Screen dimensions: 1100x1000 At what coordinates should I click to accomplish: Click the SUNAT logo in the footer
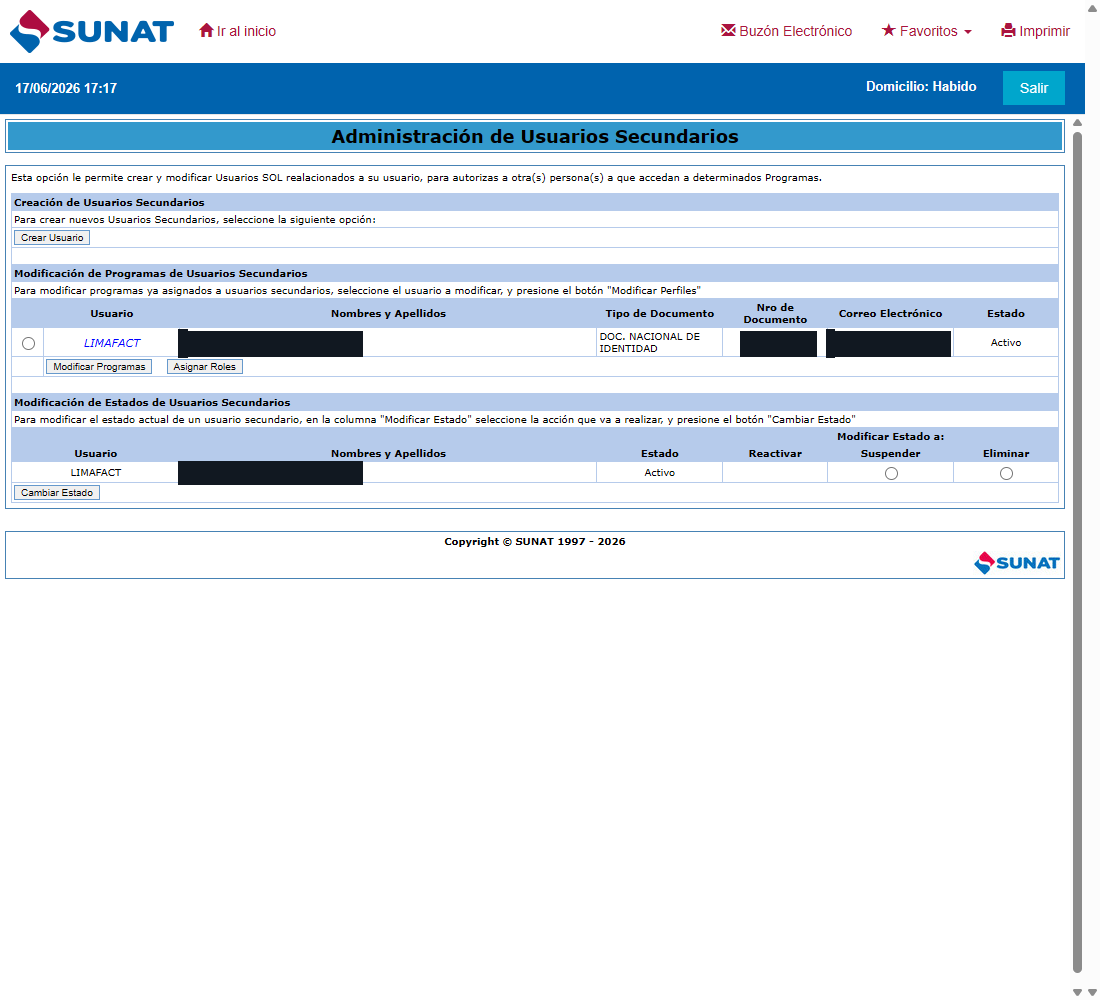click(x=1017, y=563)
